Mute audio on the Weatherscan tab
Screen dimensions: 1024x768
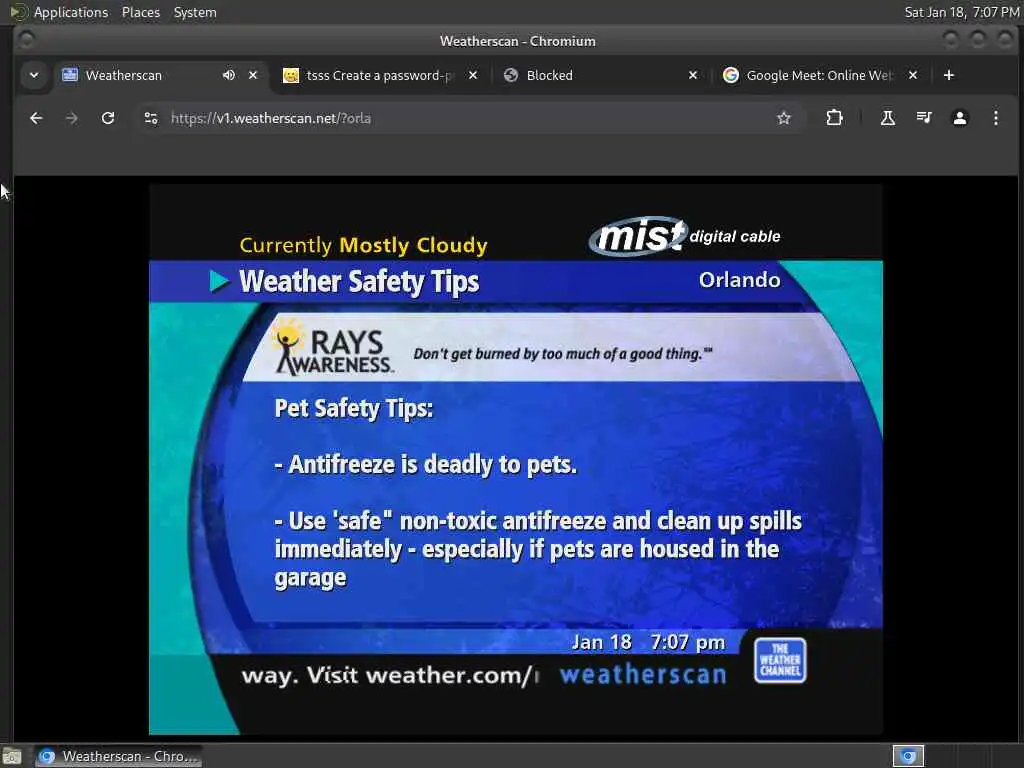click(229, 75)
